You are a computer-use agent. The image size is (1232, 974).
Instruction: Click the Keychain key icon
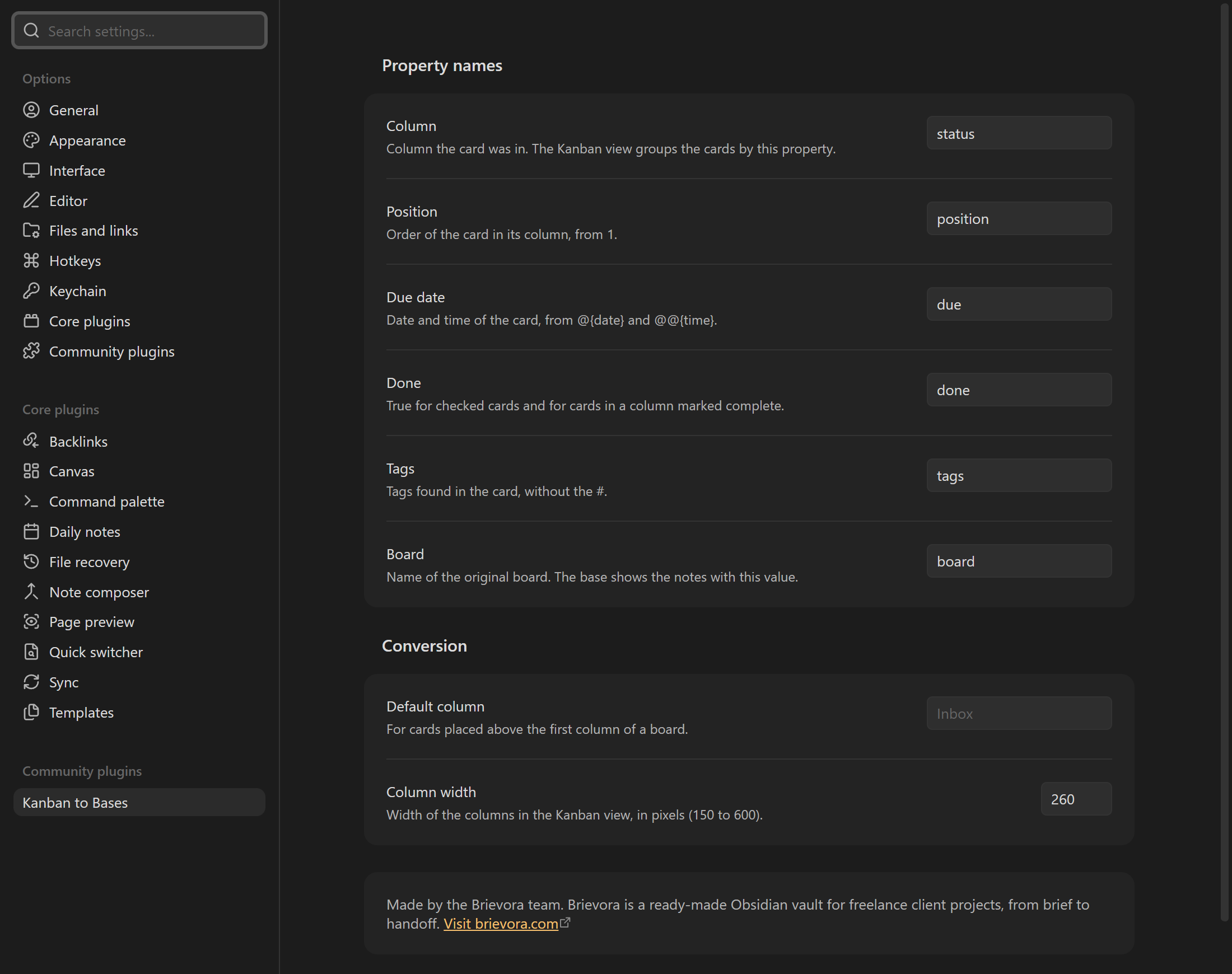pyautogui.click(x=31, y=291)
